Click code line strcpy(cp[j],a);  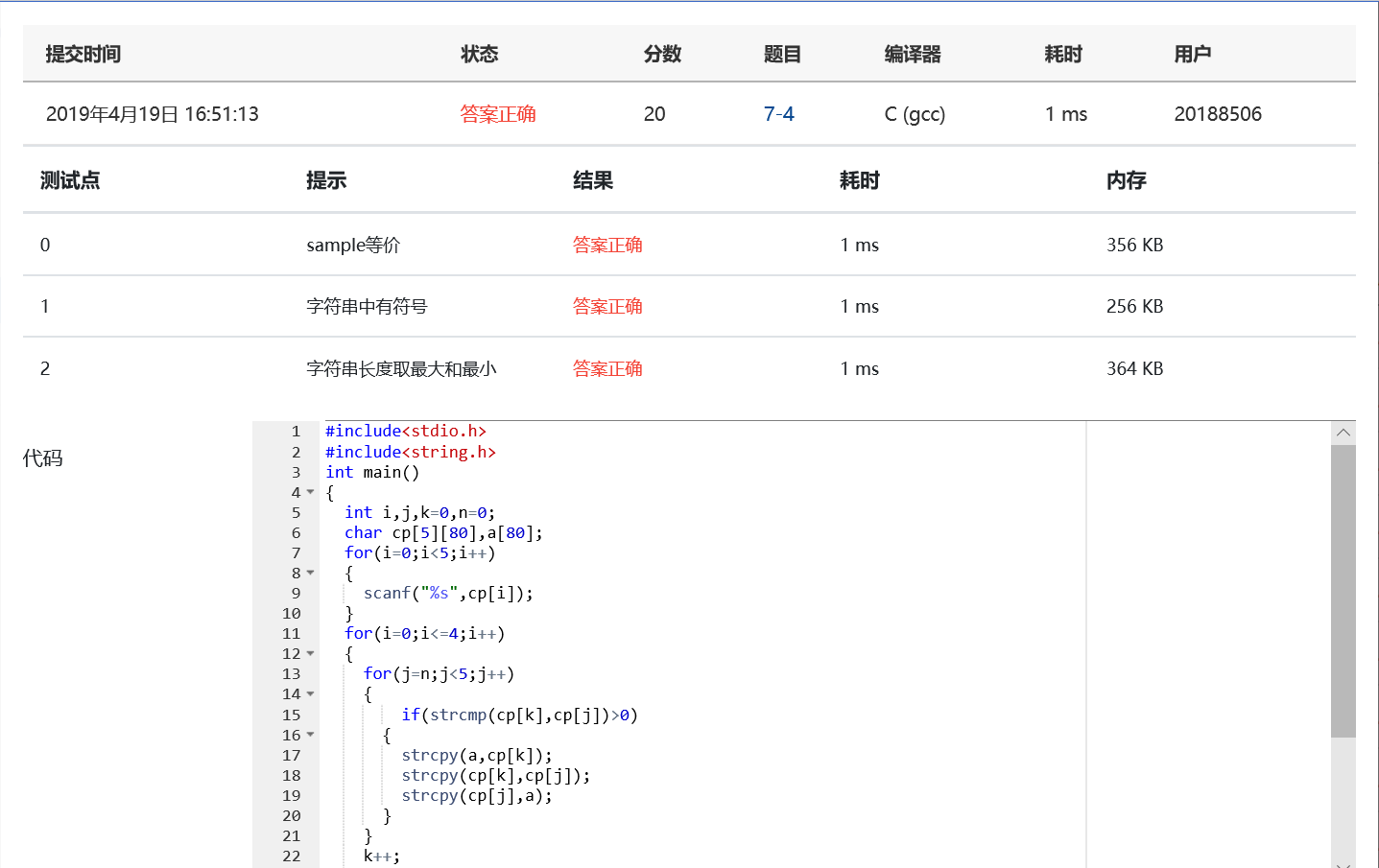click(x=477, y=795)
